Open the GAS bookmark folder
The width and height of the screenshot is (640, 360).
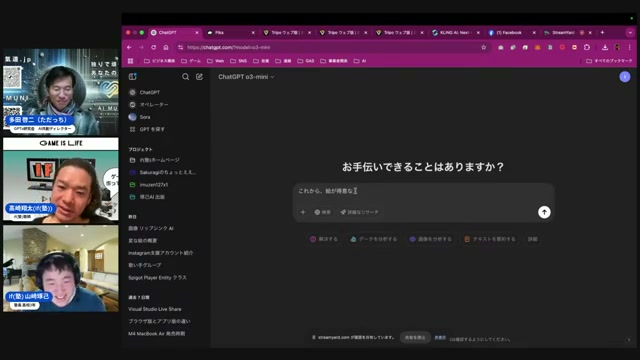(x=306, y=61)
